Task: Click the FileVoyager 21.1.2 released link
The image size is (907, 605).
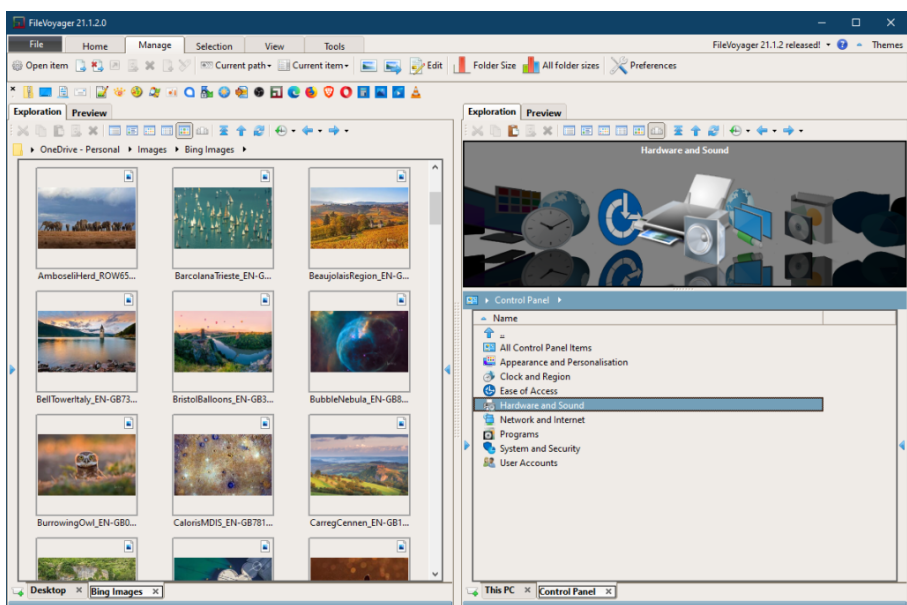Action: (x=767, y=45)
